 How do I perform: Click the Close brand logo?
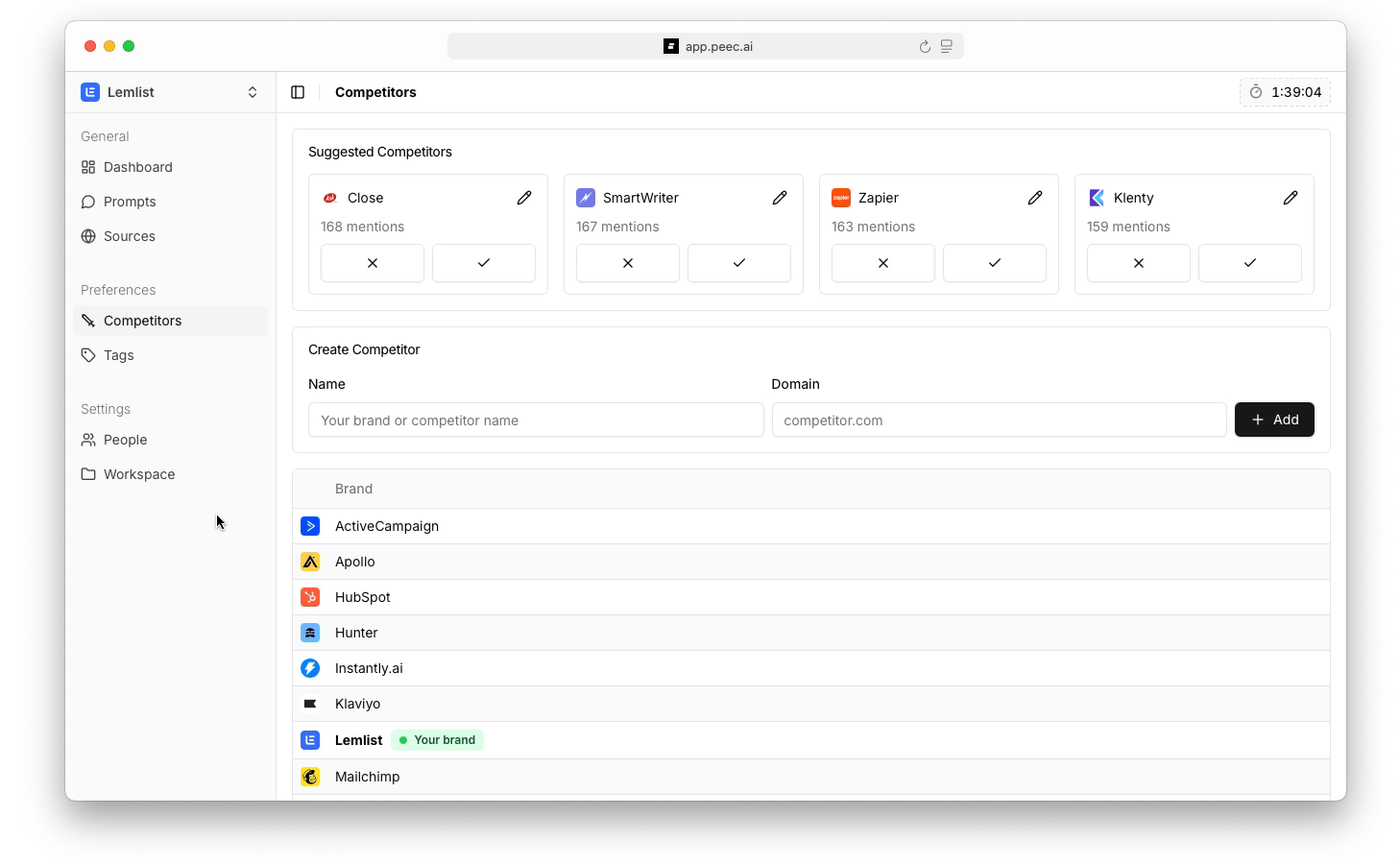[x=330, y=198]
